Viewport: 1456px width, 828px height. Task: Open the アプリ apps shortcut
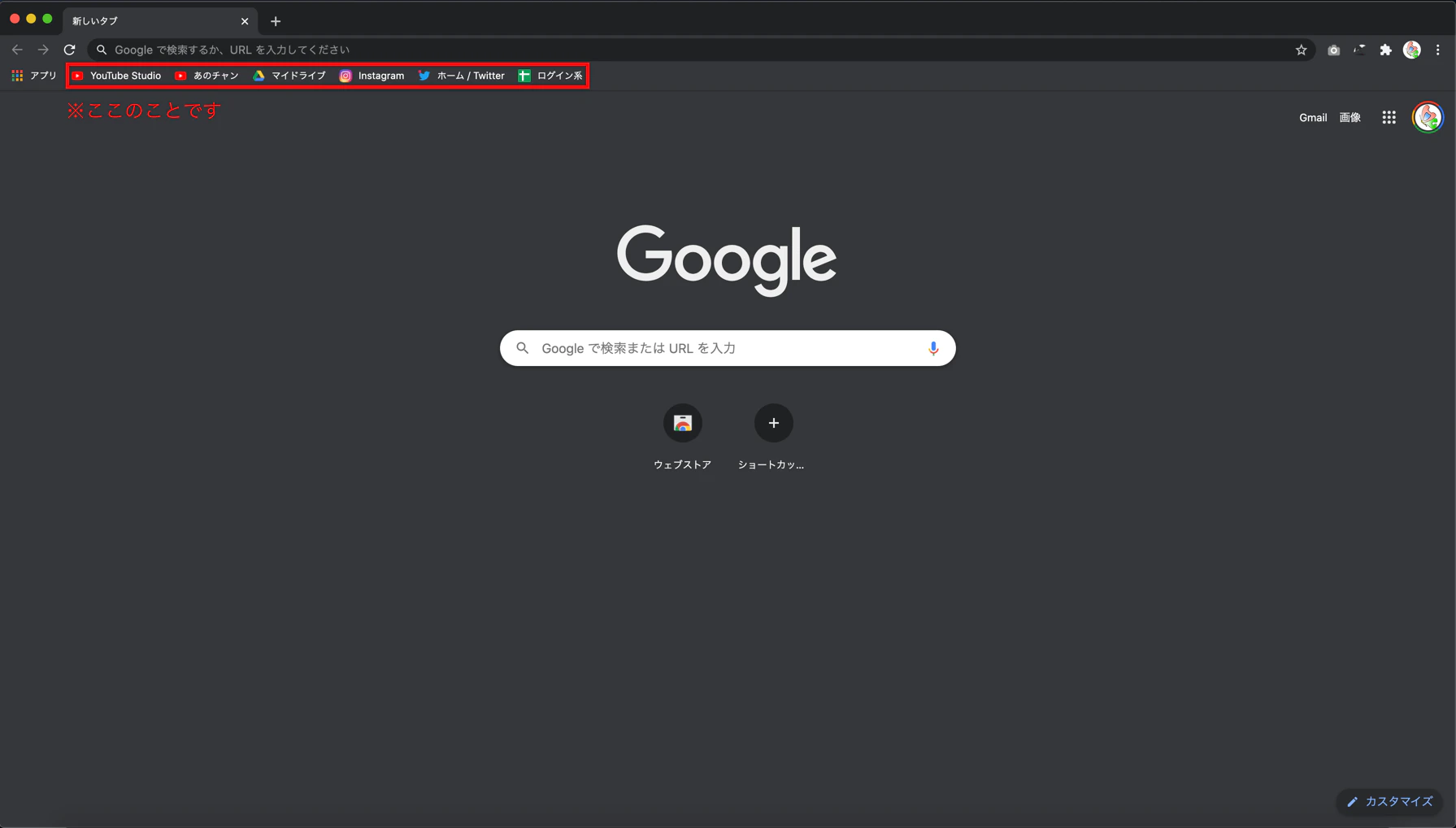[x=34, y=76]
